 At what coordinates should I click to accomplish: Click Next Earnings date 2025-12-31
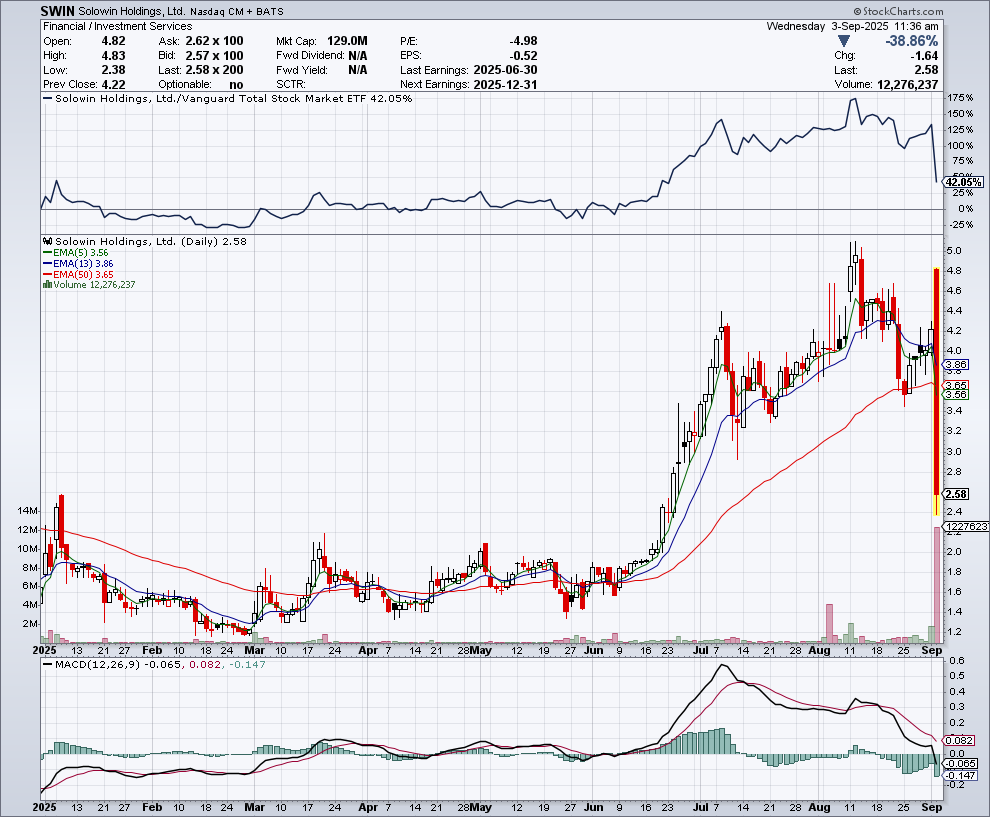click(505, 85)
